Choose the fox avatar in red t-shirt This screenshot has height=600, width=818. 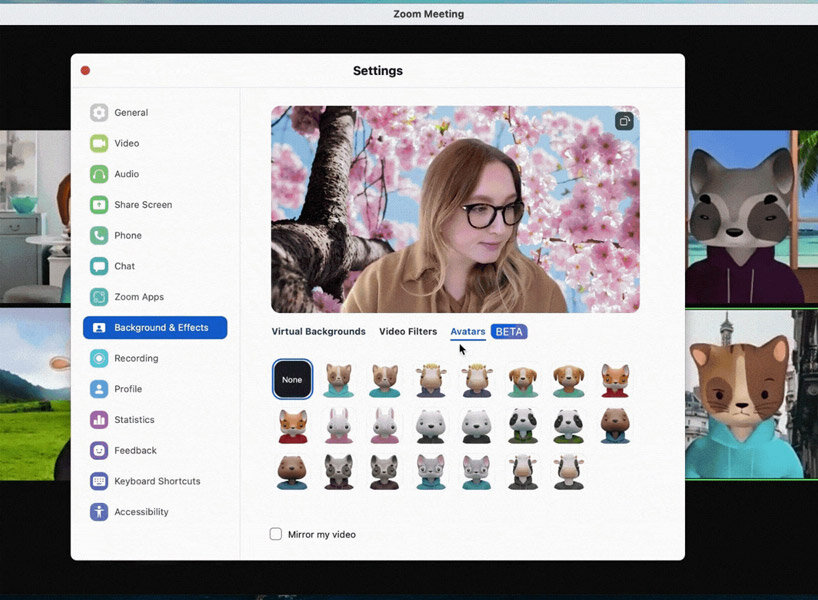pos(293,426)
